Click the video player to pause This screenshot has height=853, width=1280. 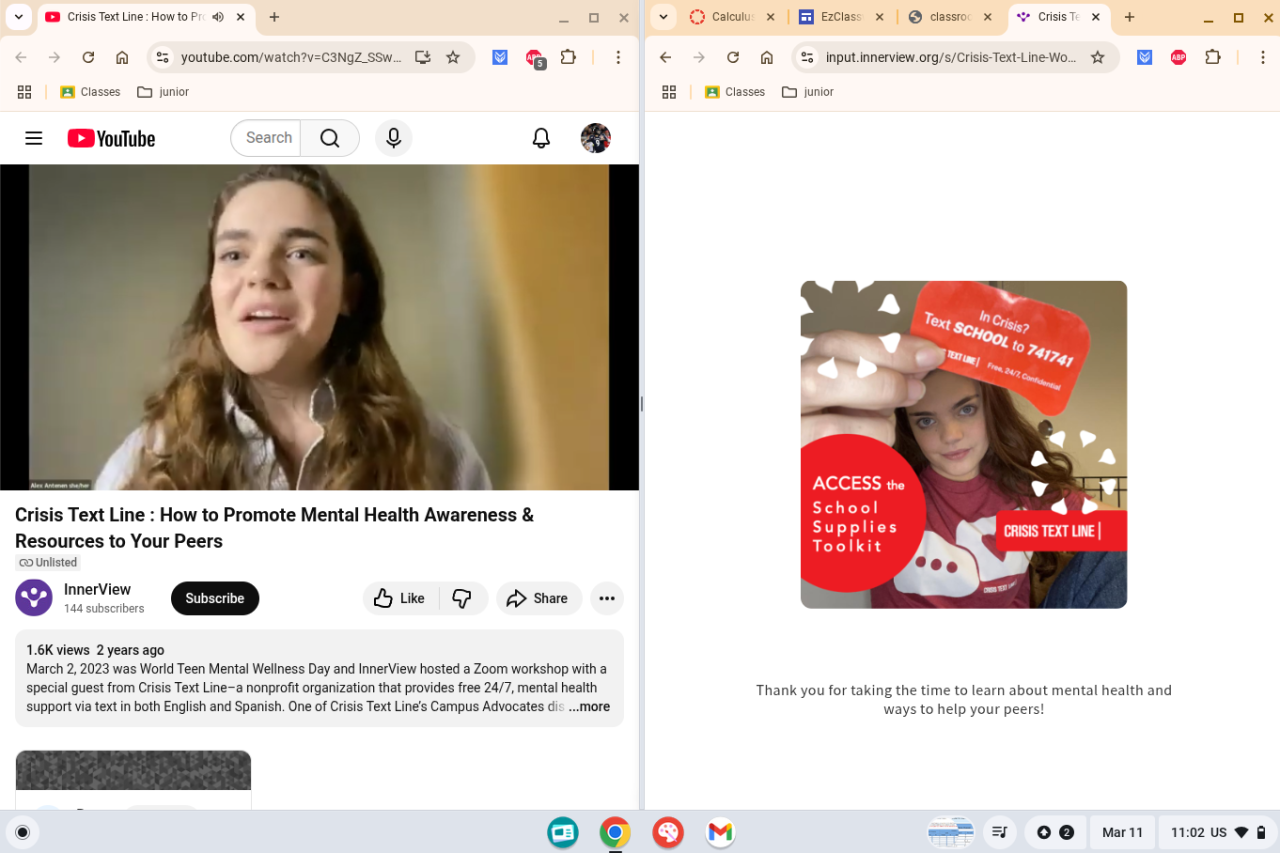[319, 327]
